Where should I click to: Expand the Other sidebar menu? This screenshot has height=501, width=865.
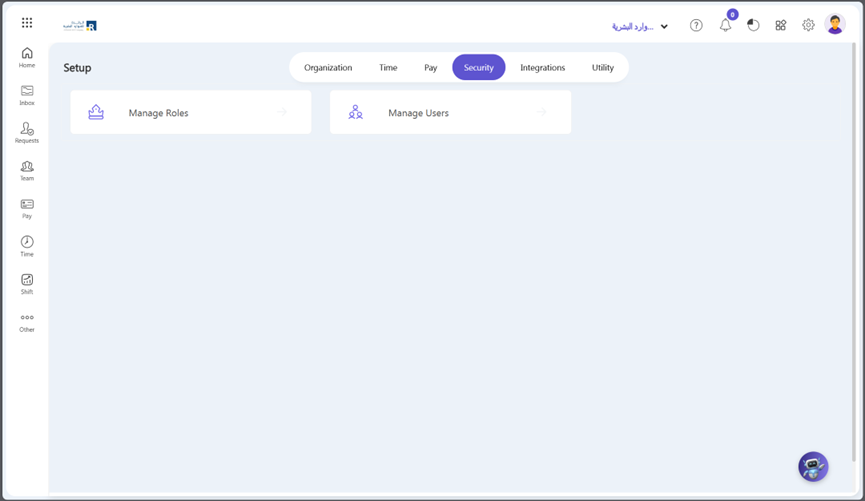(x=27, y=322)
